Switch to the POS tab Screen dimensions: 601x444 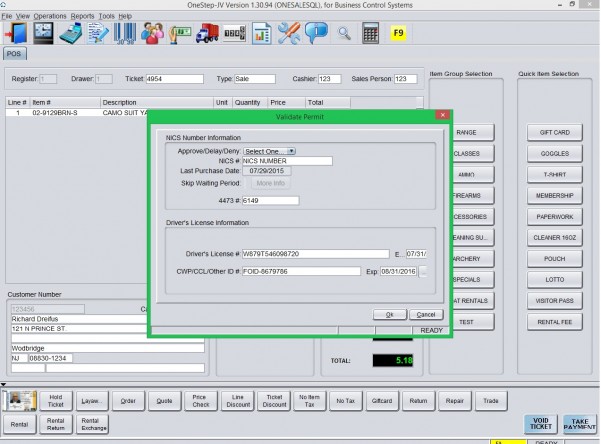[15, 54]
